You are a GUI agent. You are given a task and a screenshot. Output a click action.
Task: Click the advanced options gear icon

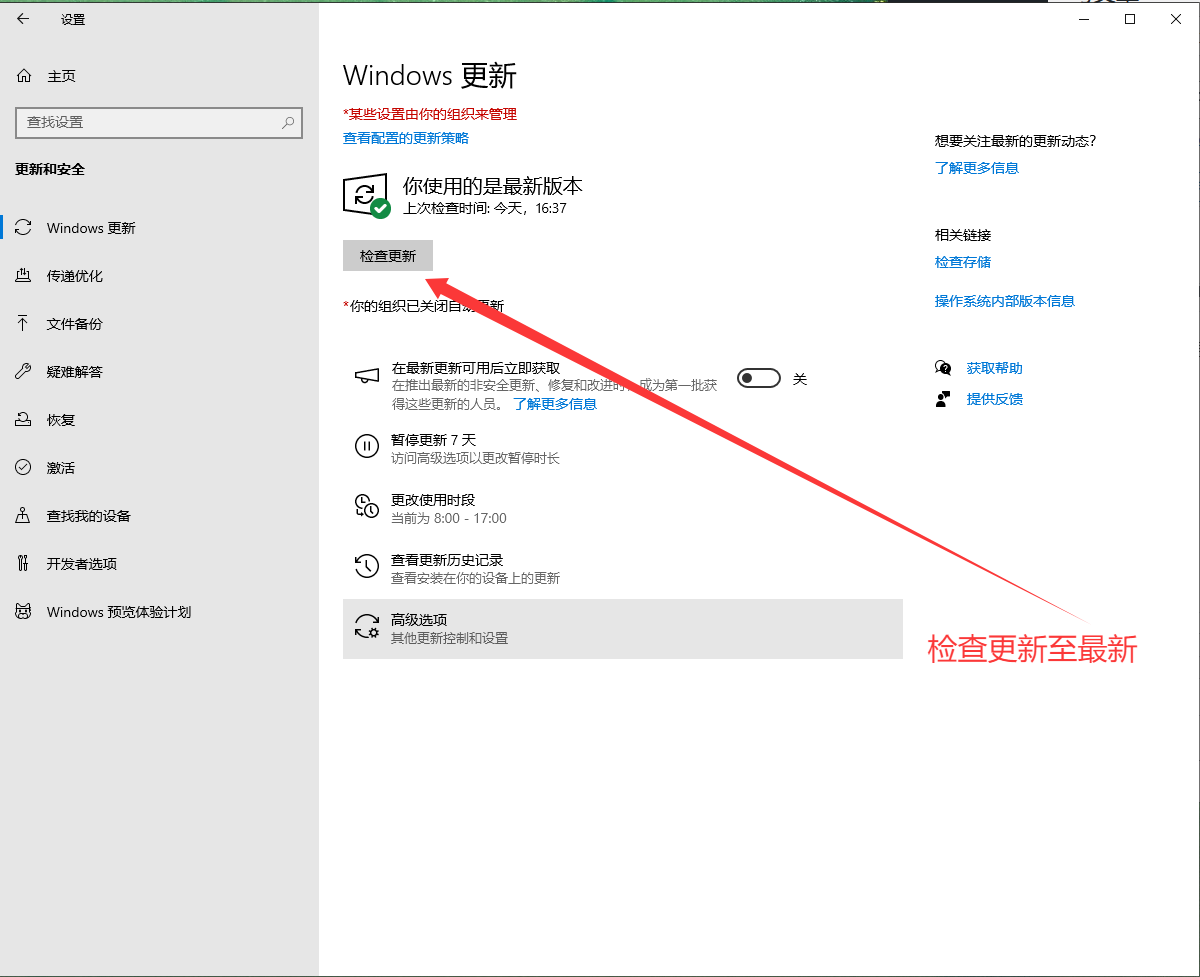coord(367,627)
